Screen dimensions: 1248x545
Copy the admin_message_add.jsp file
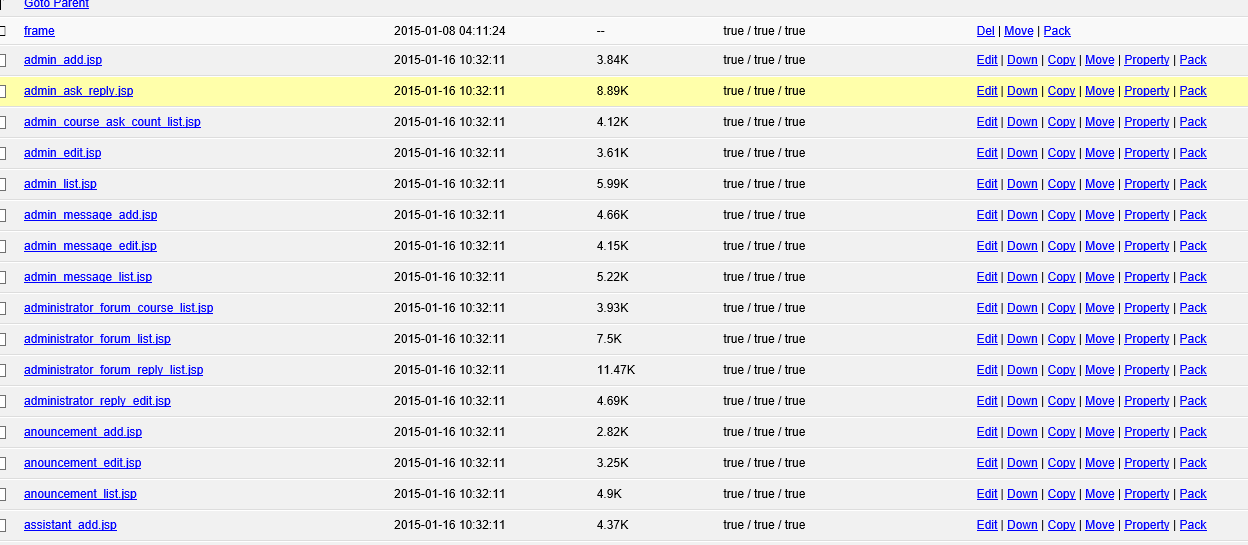pyautogui.click(x=1061, y=215)
